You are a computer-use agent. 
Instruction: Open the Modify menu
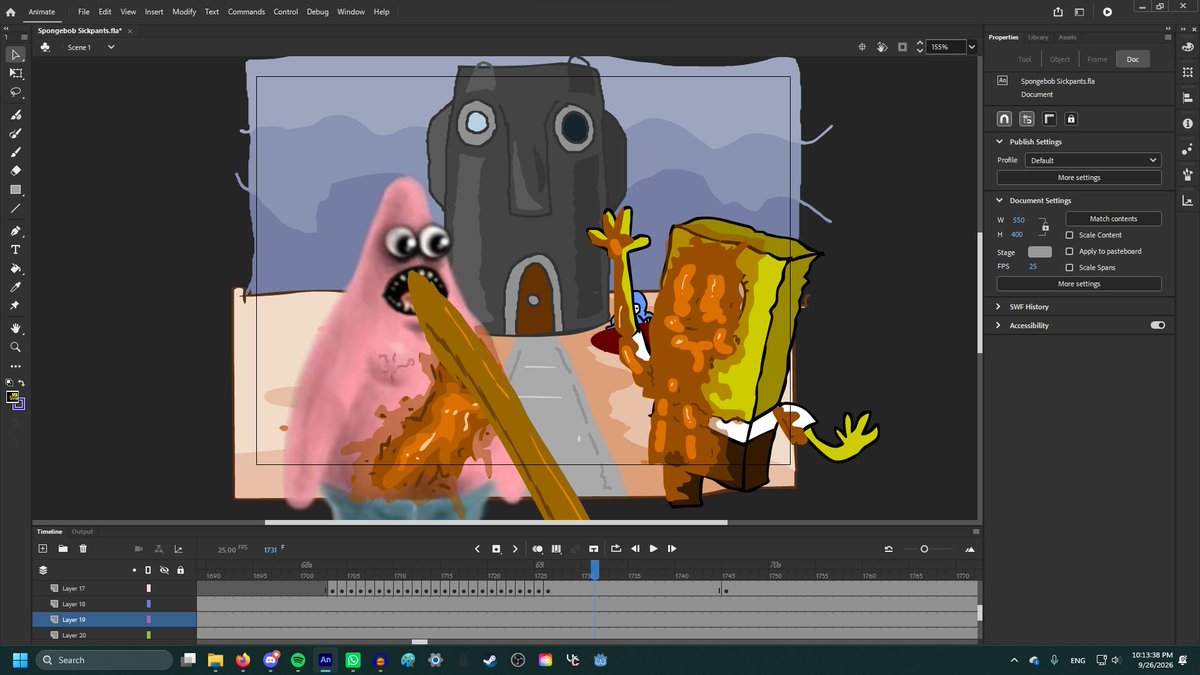click(184, 12)
